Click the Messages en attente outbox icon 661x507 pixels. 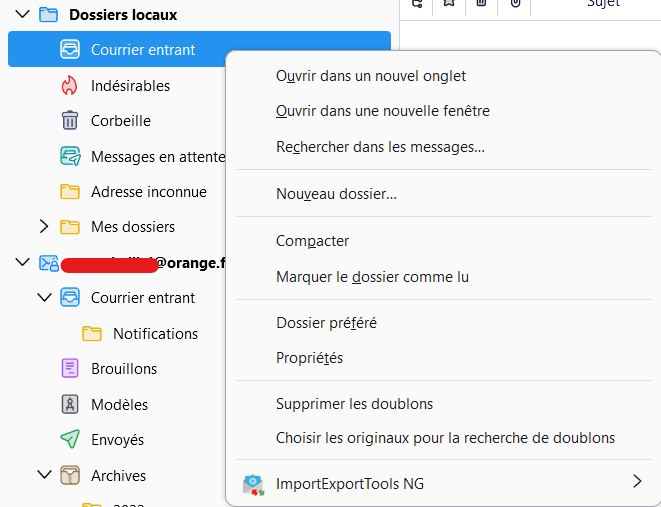(70, 156)
